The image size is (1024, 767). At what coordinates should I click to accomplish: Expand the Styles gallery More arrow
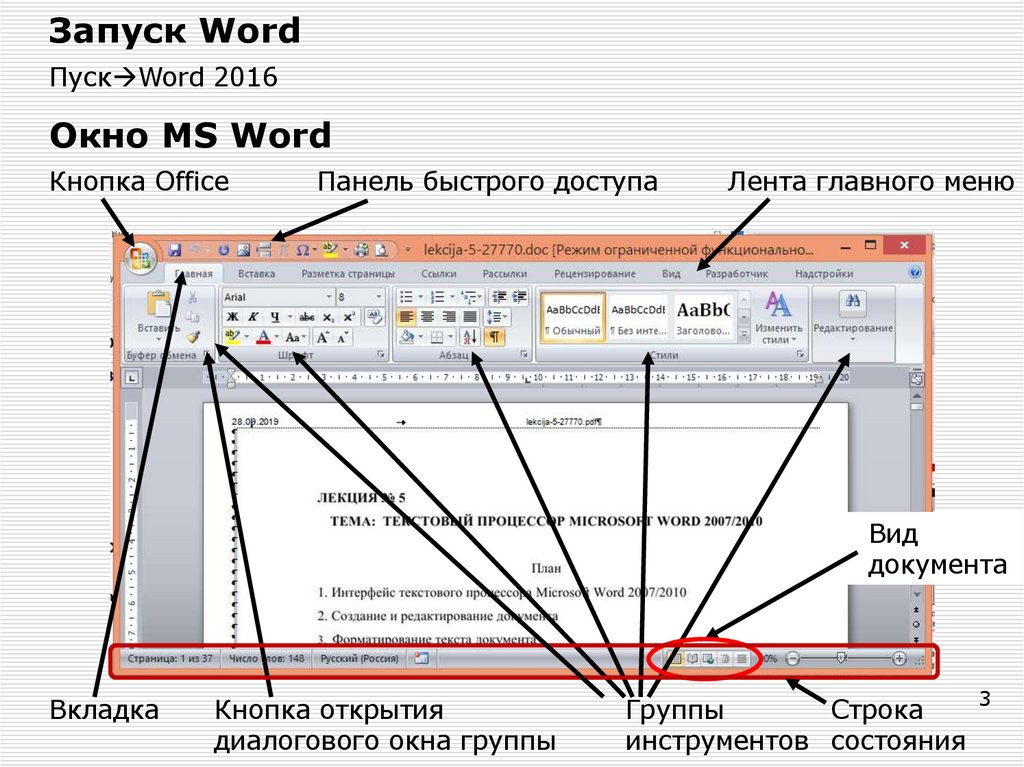[x=744, y=333]
